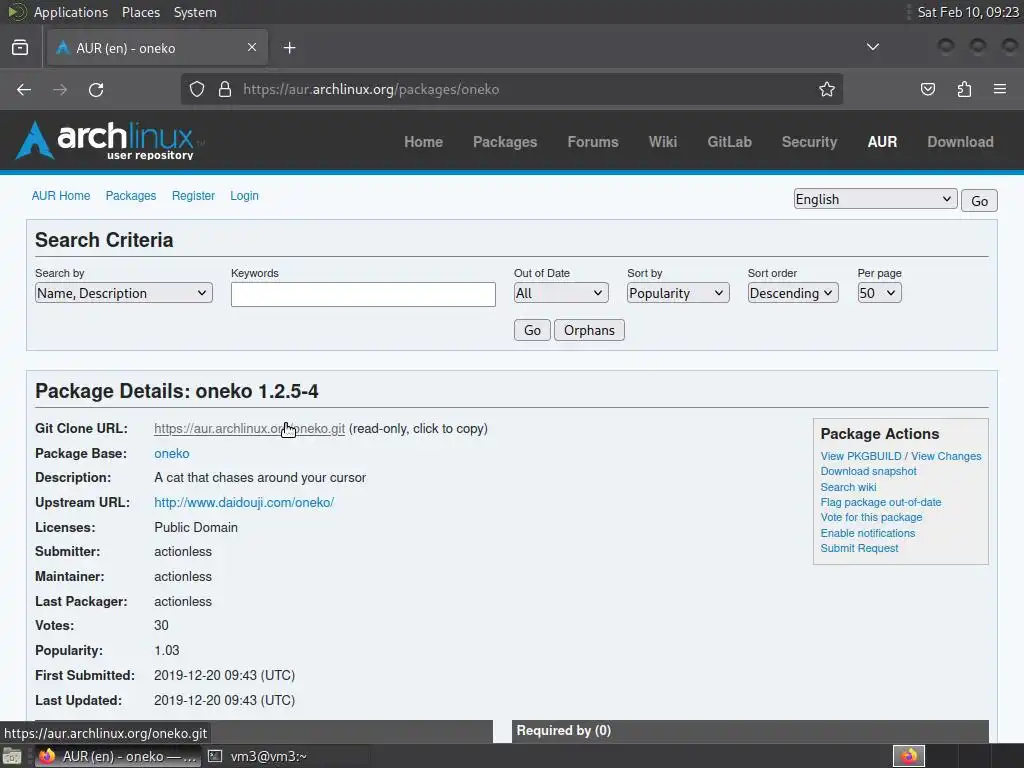Click the site security padlock icon
Image resolution: width=1024 pixels, height=768 pixels.
[225, 89]
